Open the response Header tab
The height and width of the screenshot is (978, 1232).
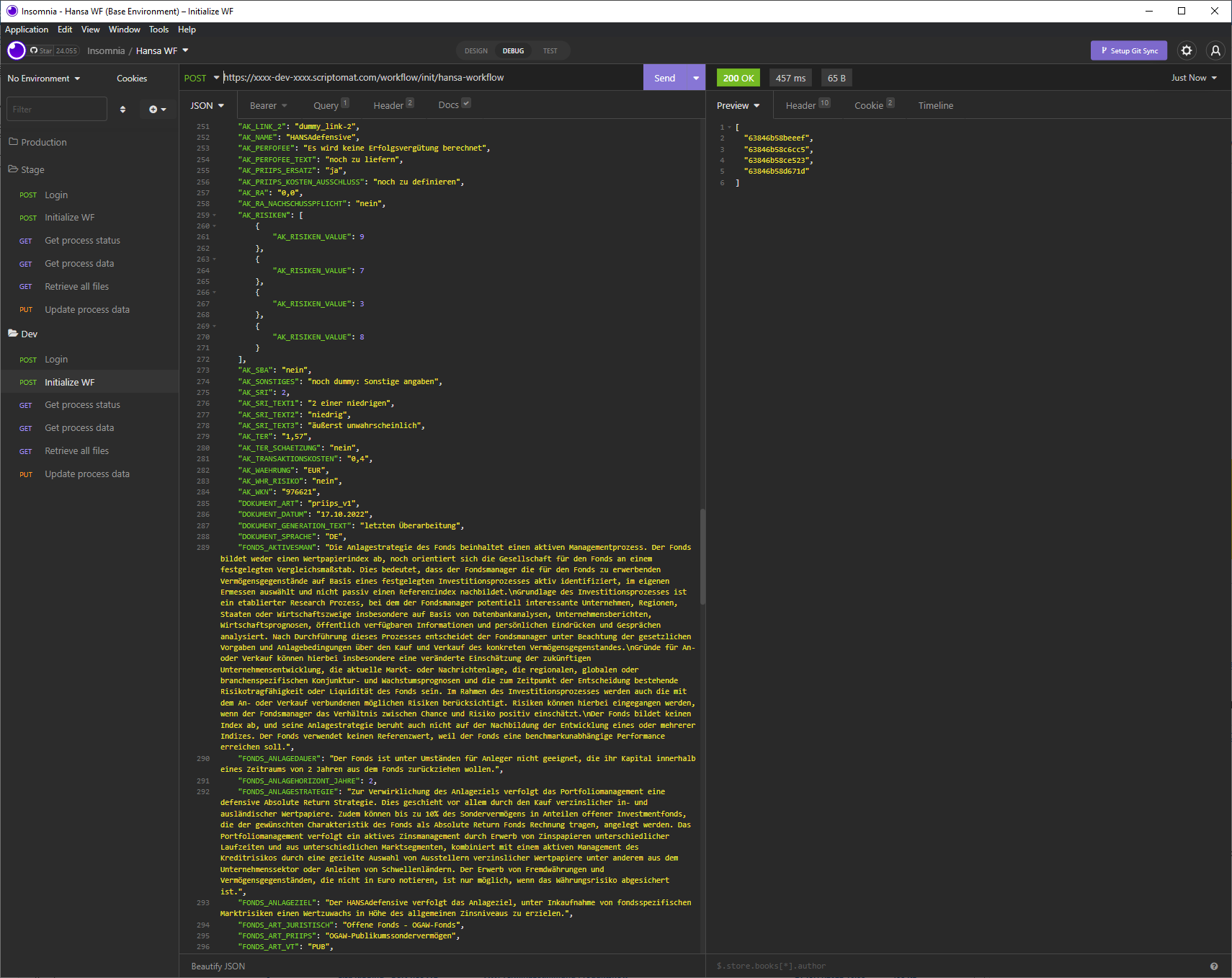pyautogui.click(x=808, y=105)
